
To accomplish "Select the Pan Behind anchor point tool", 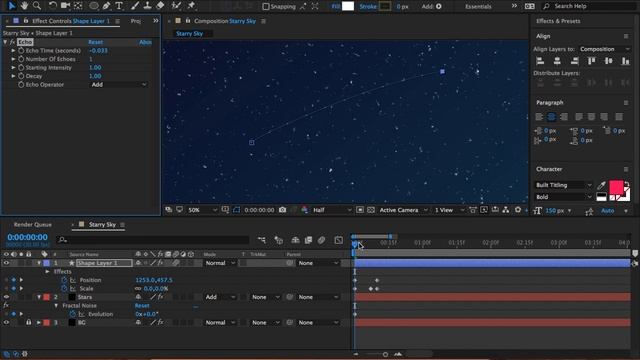I will point(78,6).
